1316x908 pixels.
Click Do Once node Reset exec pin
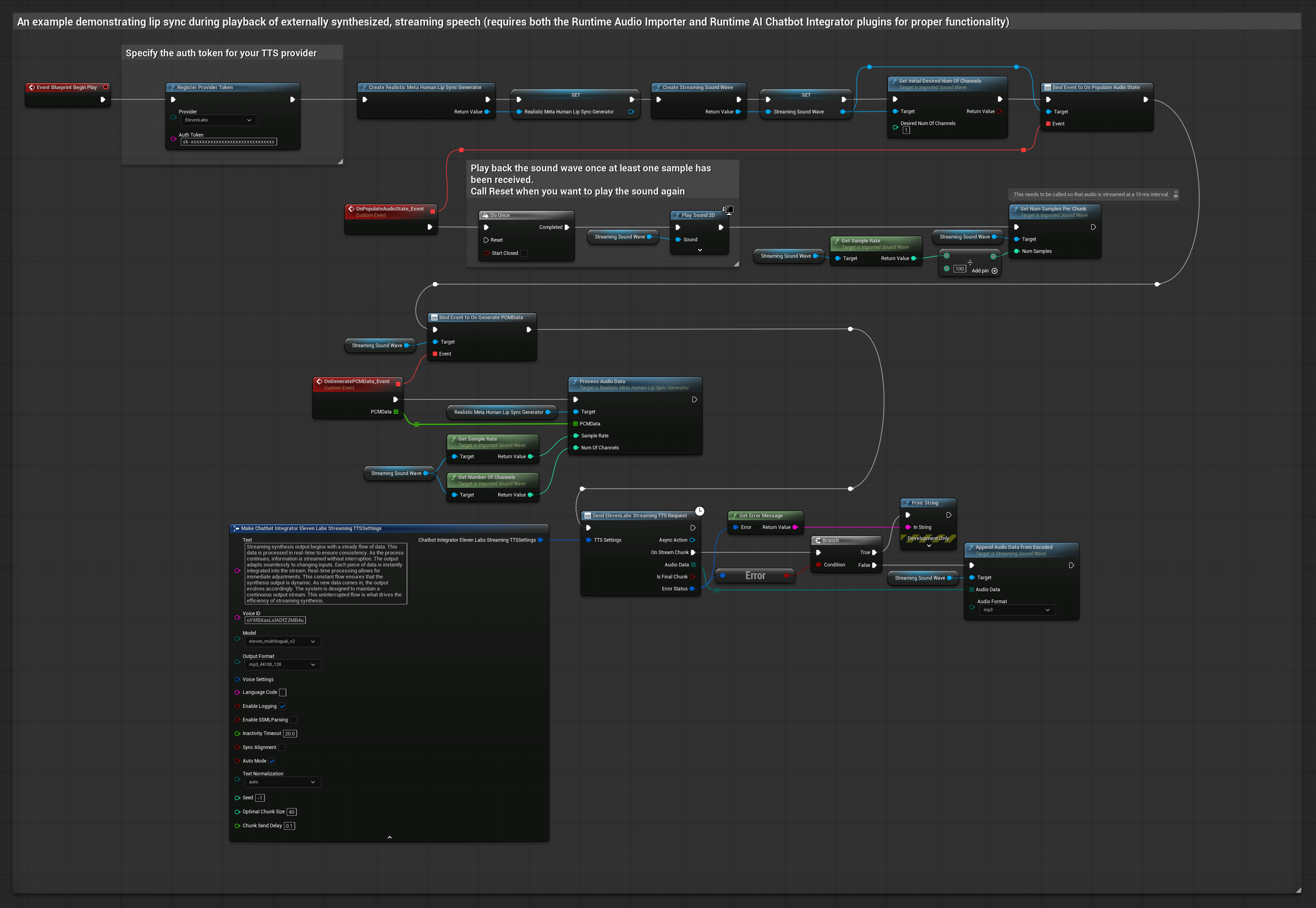(x=486, y=240)
